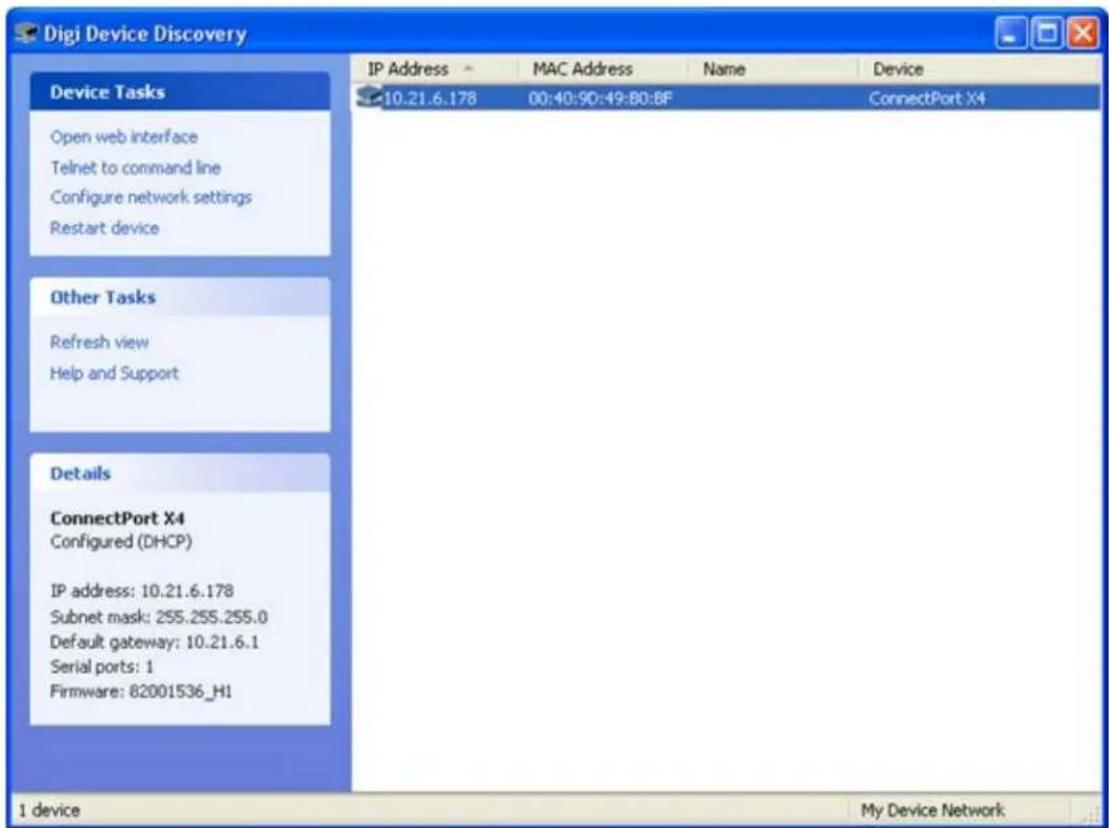Click the Name column header
Screen dimensions: 1109x828
click(772, 69)
